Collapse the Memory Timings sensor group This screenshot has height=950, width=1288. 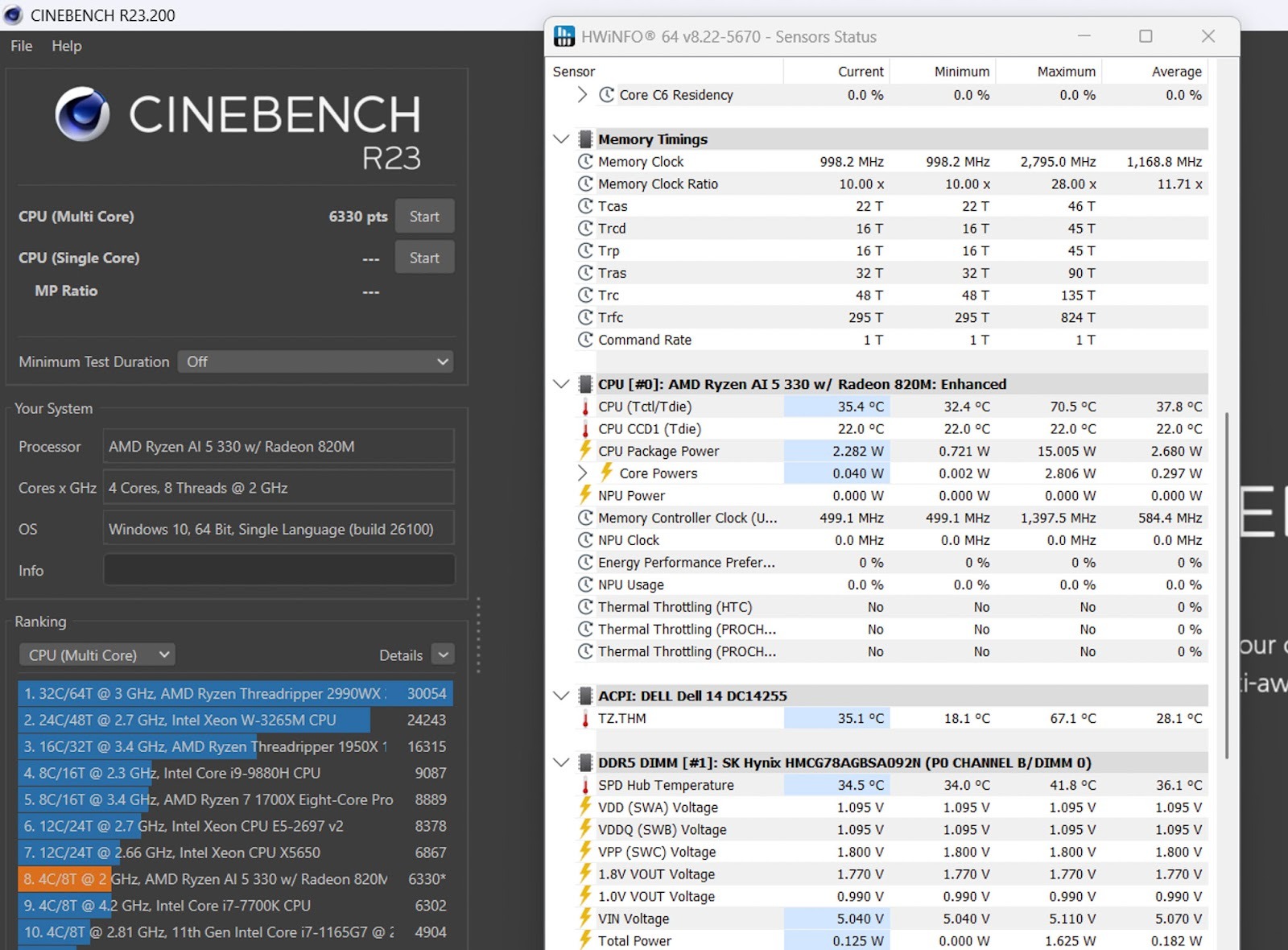(561, 139)
